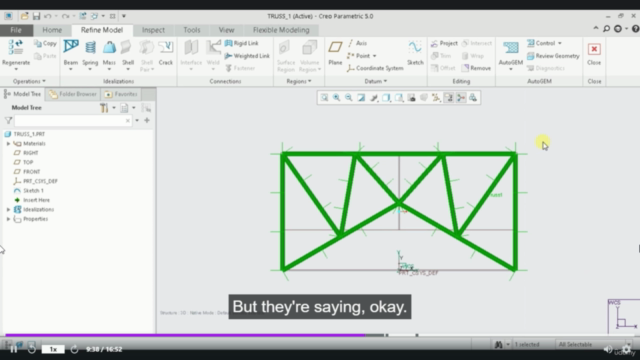The width and height of the screenshot is (640, 360).
Task: Open the Control dropdown in AutoGEM
Action: [x=560, y=43]
